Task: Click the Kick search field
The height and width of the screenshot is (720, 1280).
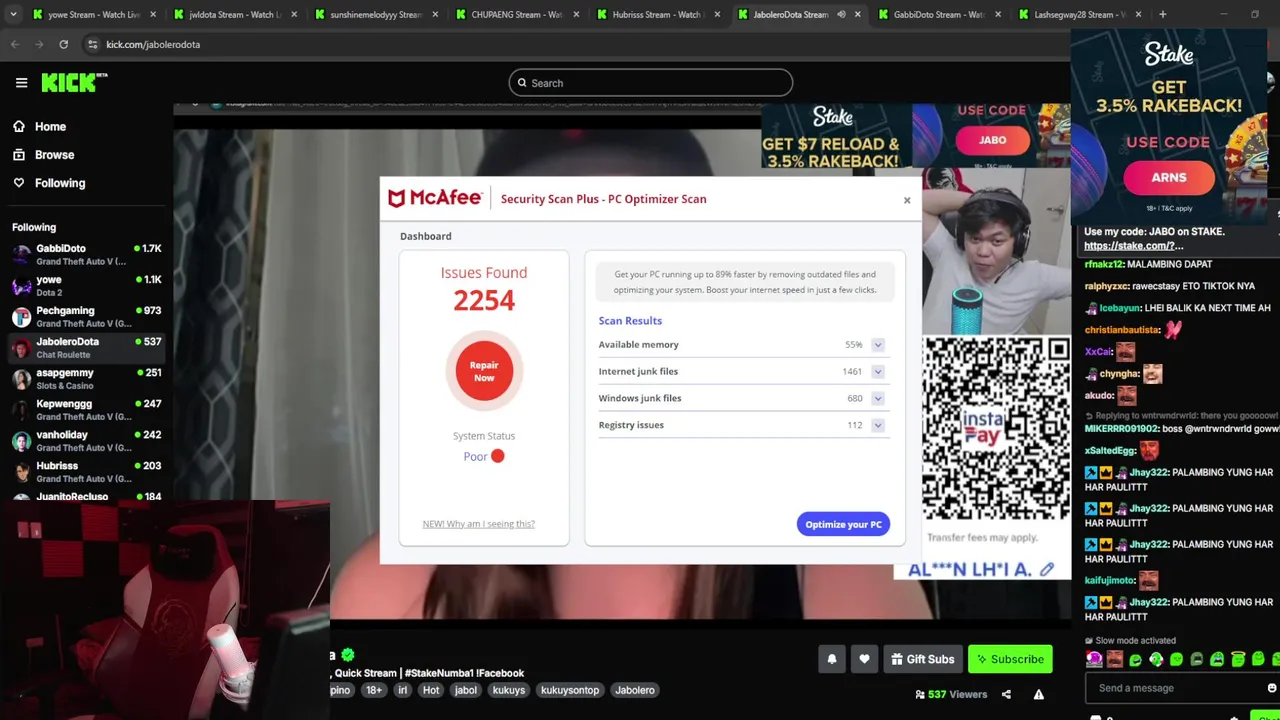Action: pyautogui.click(x=650, y=83)
